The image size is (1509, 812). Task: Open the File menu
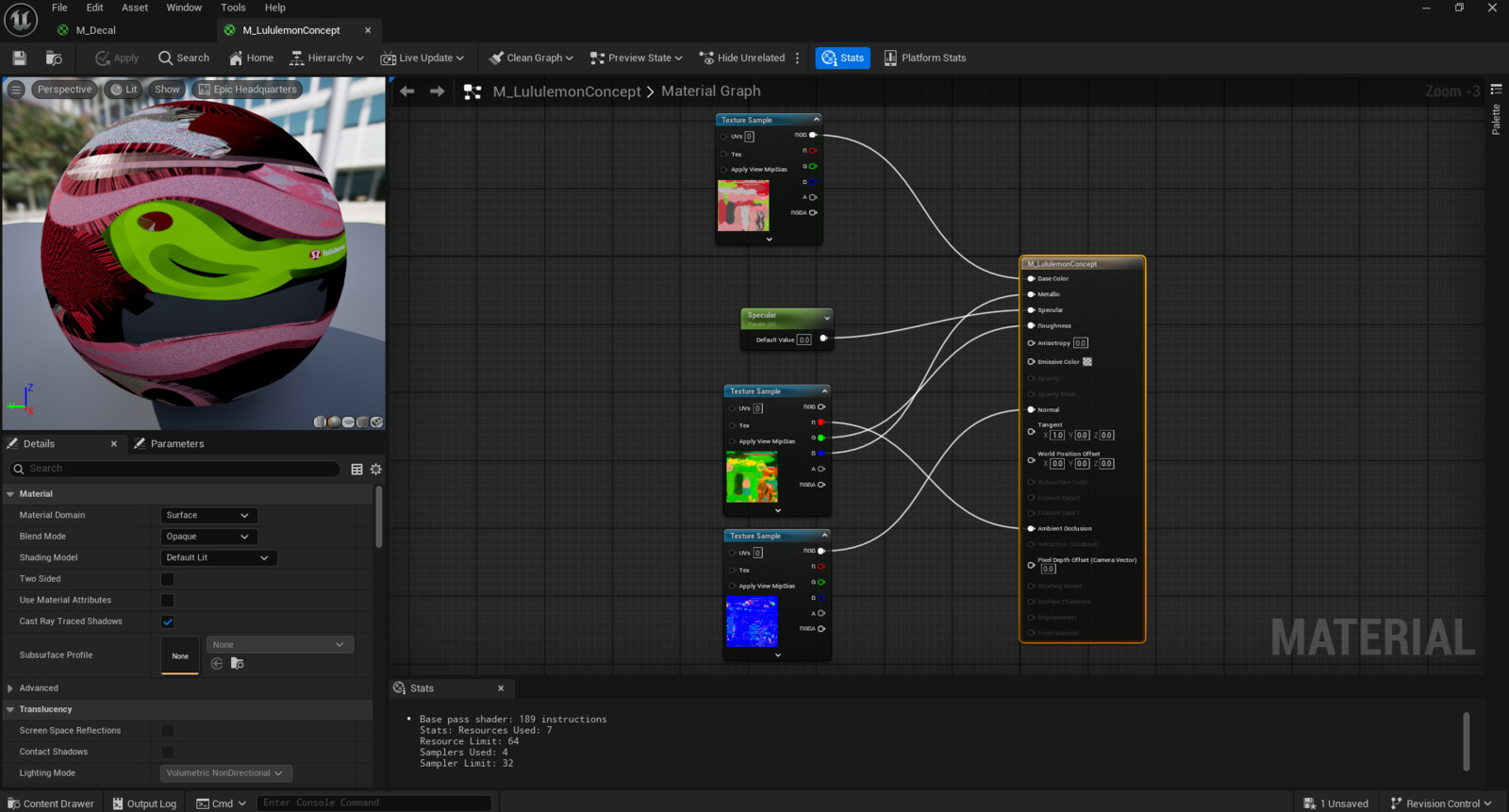pyautogui.click(x=59, y=8)
